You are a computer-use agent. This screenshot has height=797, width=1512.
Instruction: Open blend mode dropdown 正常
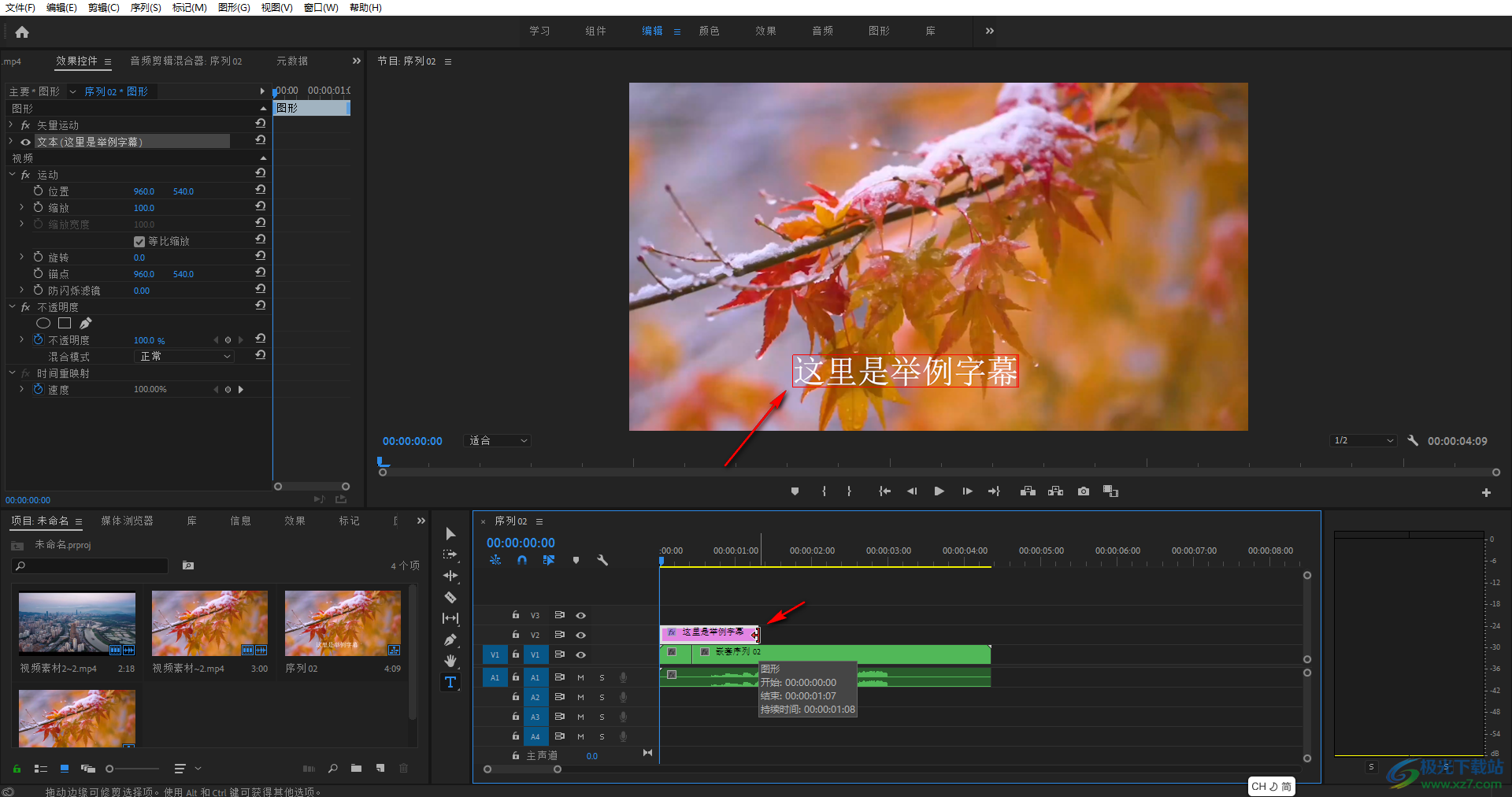point(184,357)
